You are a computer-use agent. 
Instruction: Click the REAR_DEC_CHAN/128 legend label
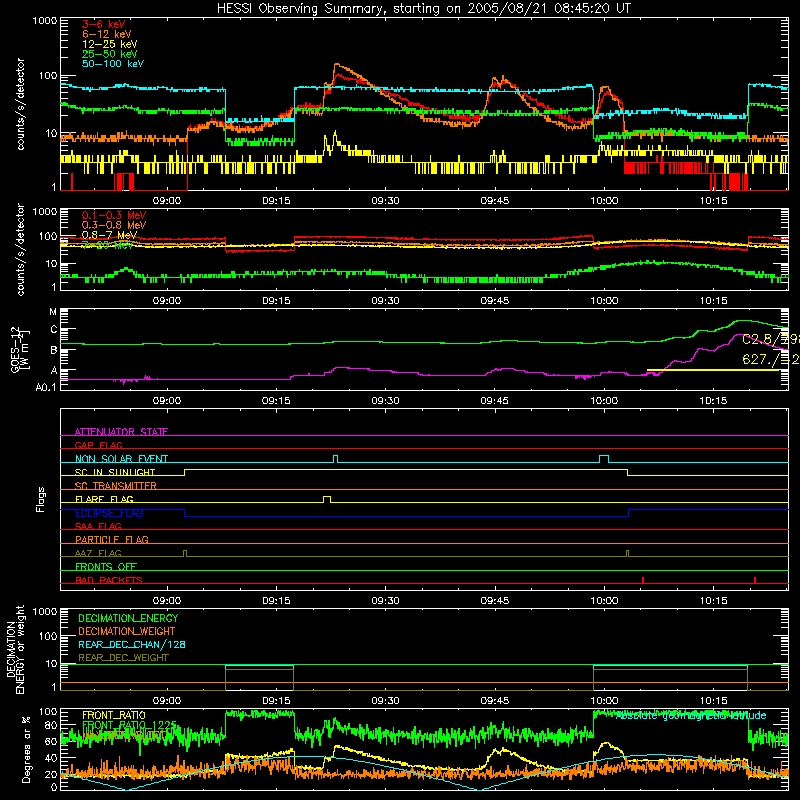click(132, 644)
